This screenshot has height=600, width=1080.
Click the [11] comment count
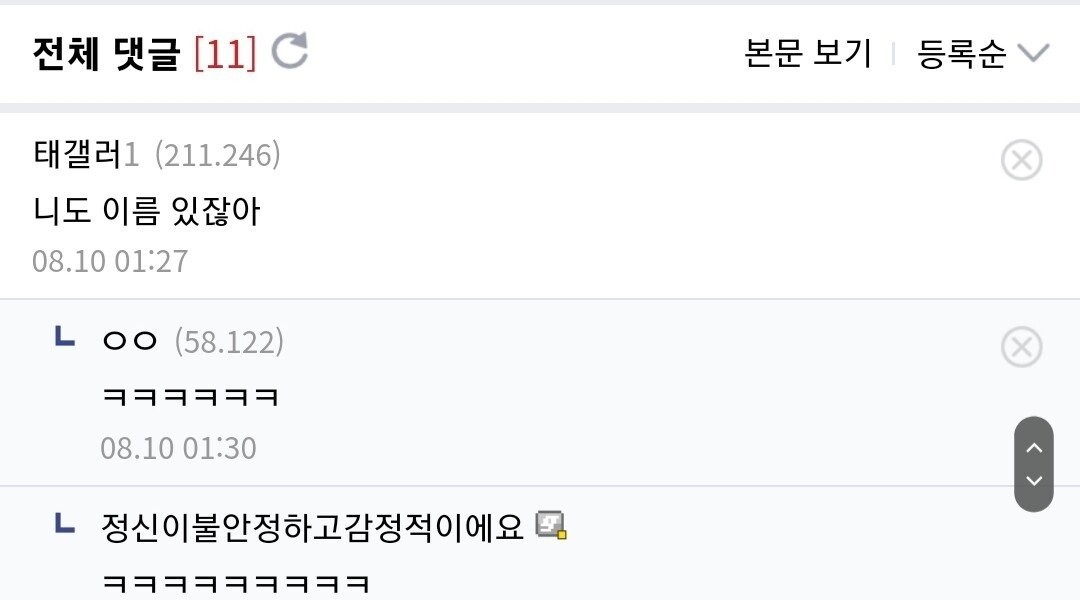(x=225, y=53)
